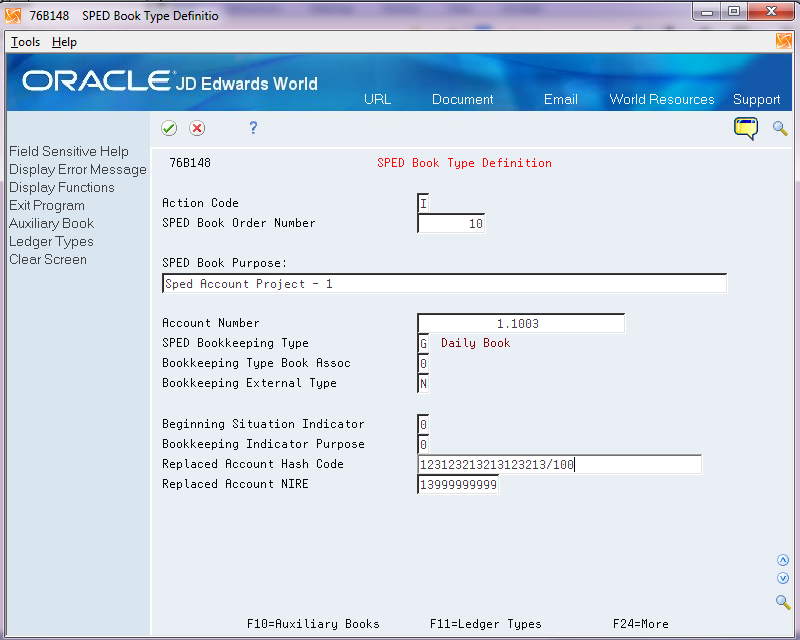Click the F24=More function key
Image resolution: width=800 pixels, height=640 pixels.
641,624
